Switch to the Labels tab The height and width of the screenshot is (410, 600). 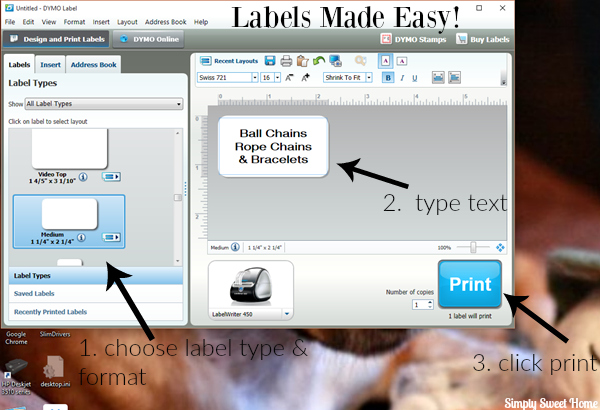pos(19,65)
